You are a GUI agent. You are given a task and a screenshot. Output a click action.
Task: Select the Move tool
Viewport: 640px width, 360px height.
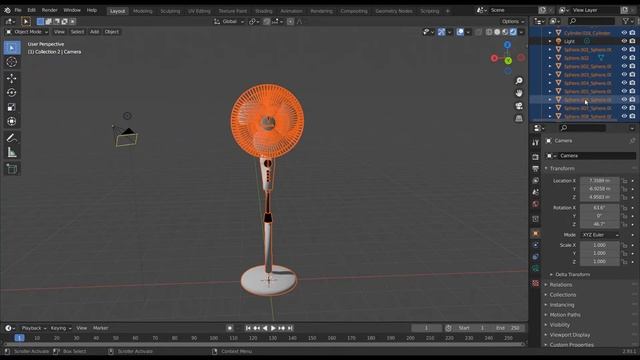pos(12,78)
